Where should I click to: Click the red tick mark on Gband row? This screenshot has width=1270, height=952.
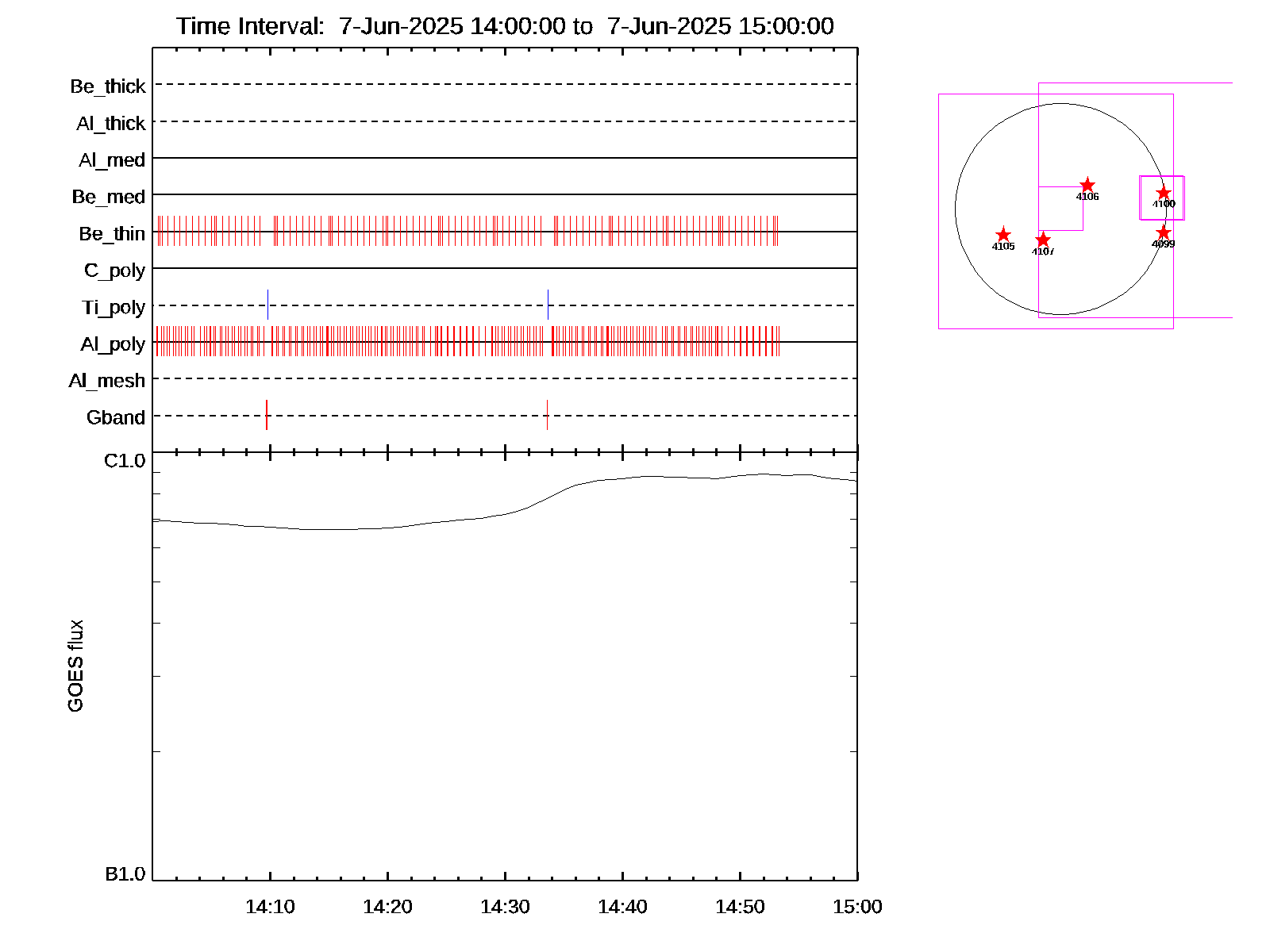267,415
